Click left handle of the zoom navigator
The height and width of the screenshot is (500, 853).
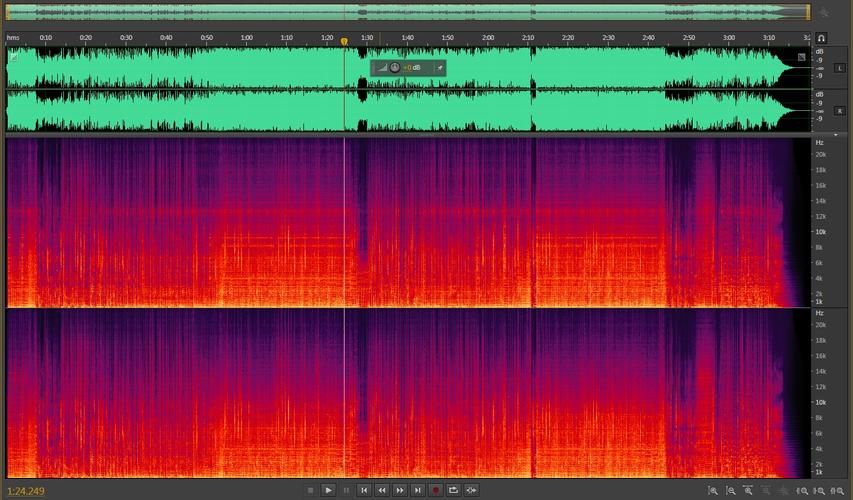coord(7,12)
